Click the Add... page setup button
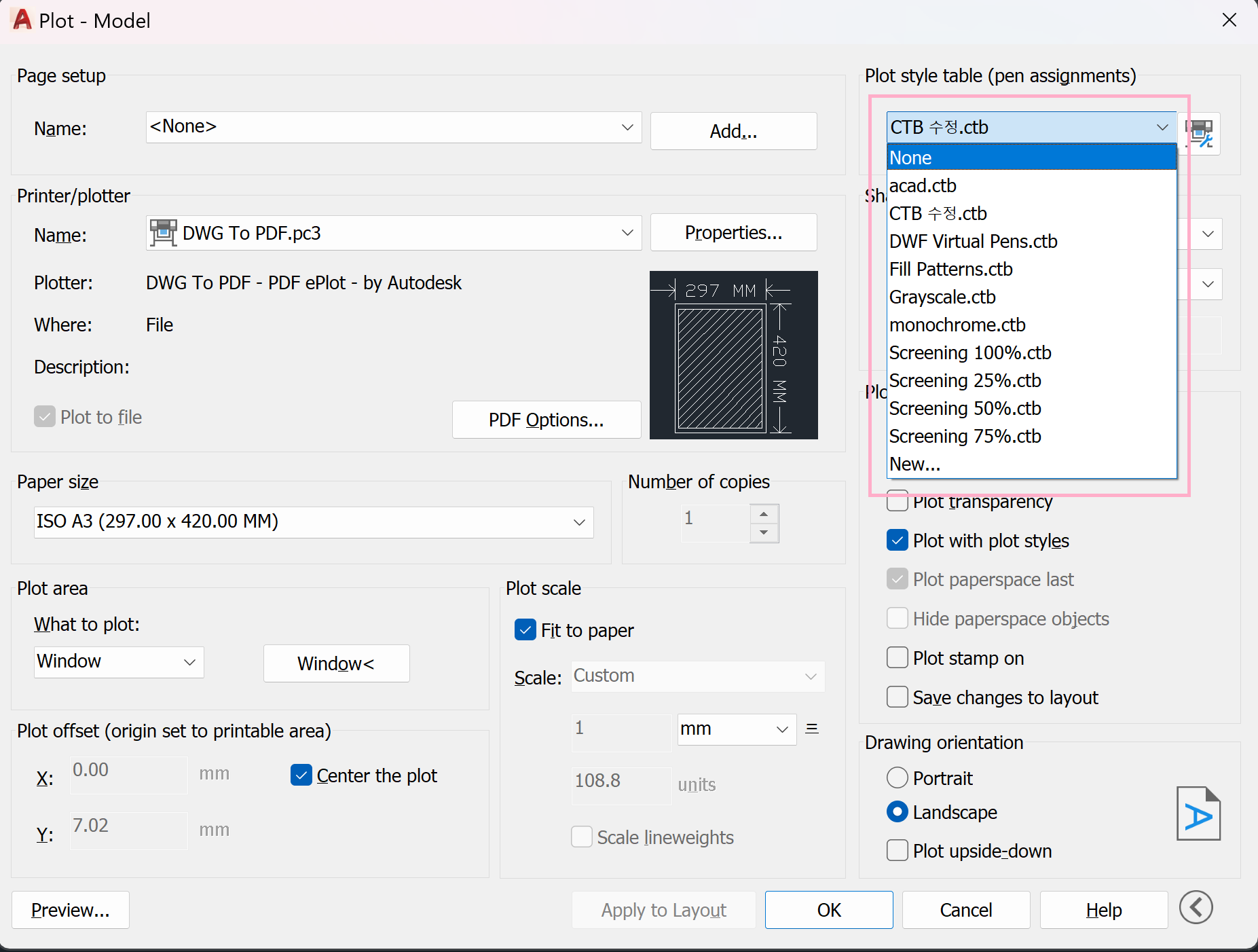Image resolution: width=1258 pixels, height=952 pixels. pos(733,131)
